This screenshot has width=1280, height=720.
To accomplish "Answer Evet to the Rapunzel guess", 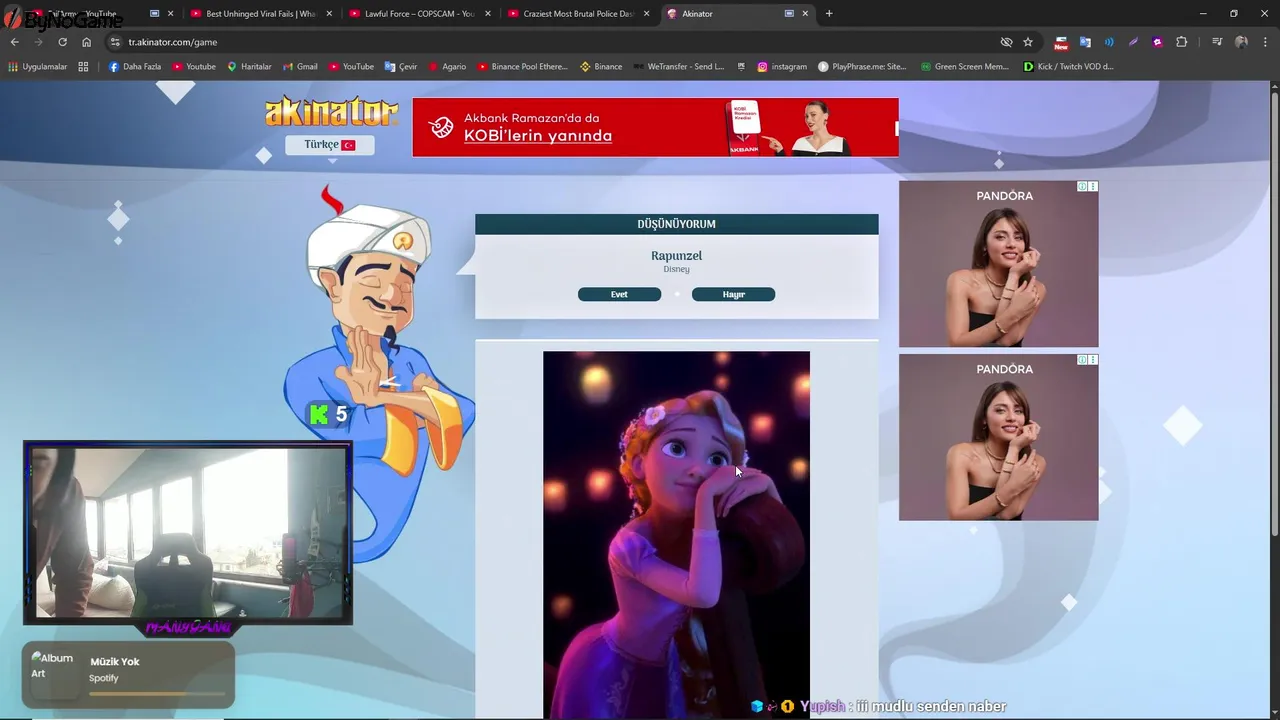I will tap(619, 294).
